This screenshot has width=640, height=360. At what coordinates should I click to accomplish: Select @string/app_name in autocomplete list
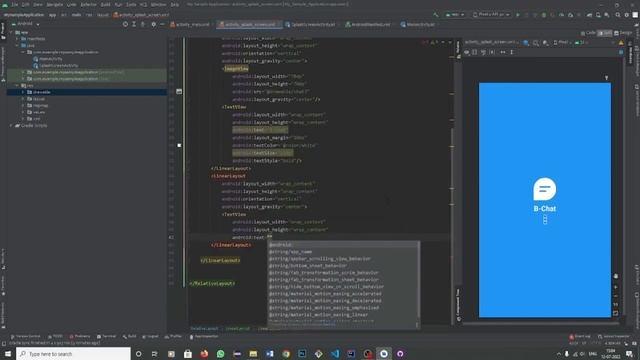290,252
